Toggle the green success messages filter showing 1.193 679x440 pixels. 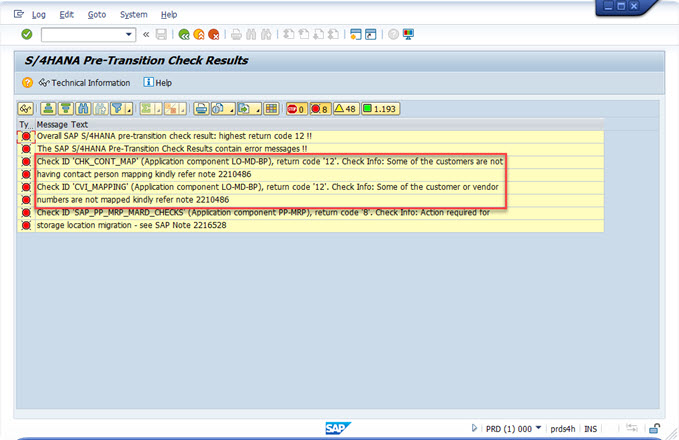(x=380, y=109)
